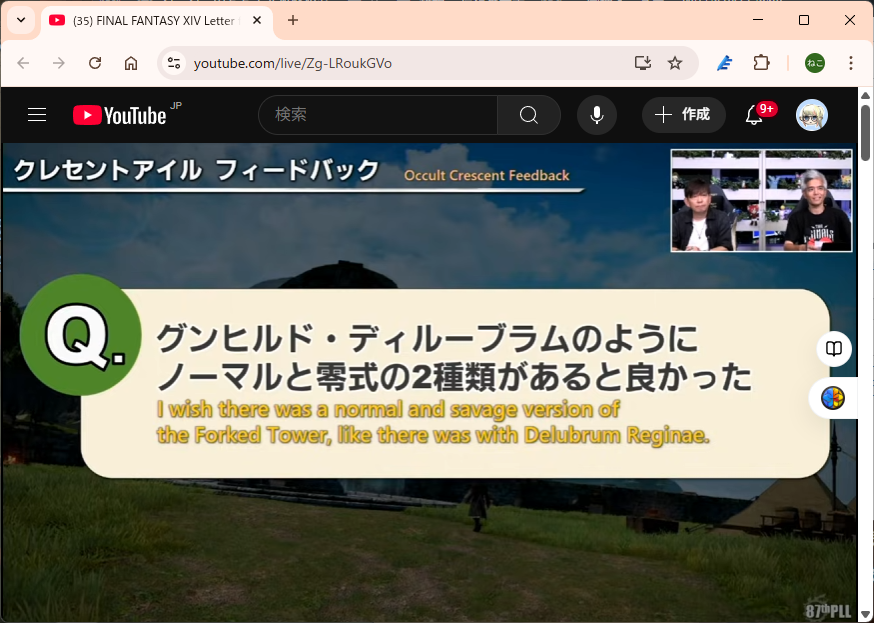Open the Chrome three-dot menu

(x=851, y=63)
